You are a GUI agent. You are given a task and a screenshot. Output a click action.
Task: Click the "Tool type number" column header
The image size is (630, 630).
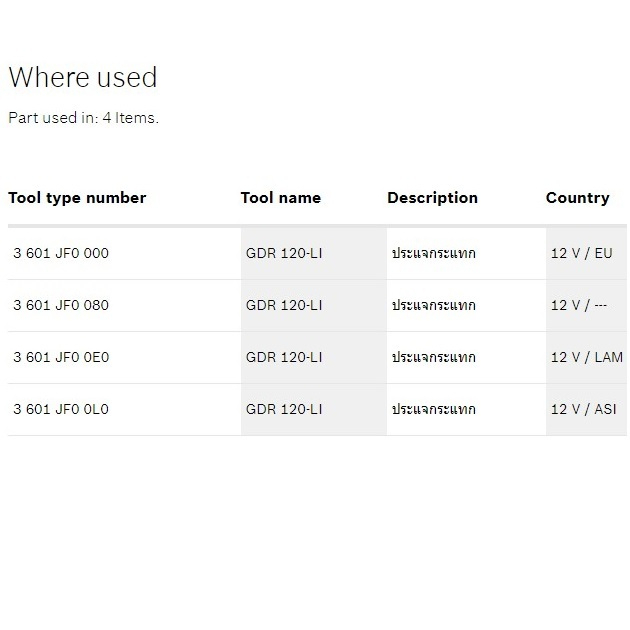click(77, 198)
